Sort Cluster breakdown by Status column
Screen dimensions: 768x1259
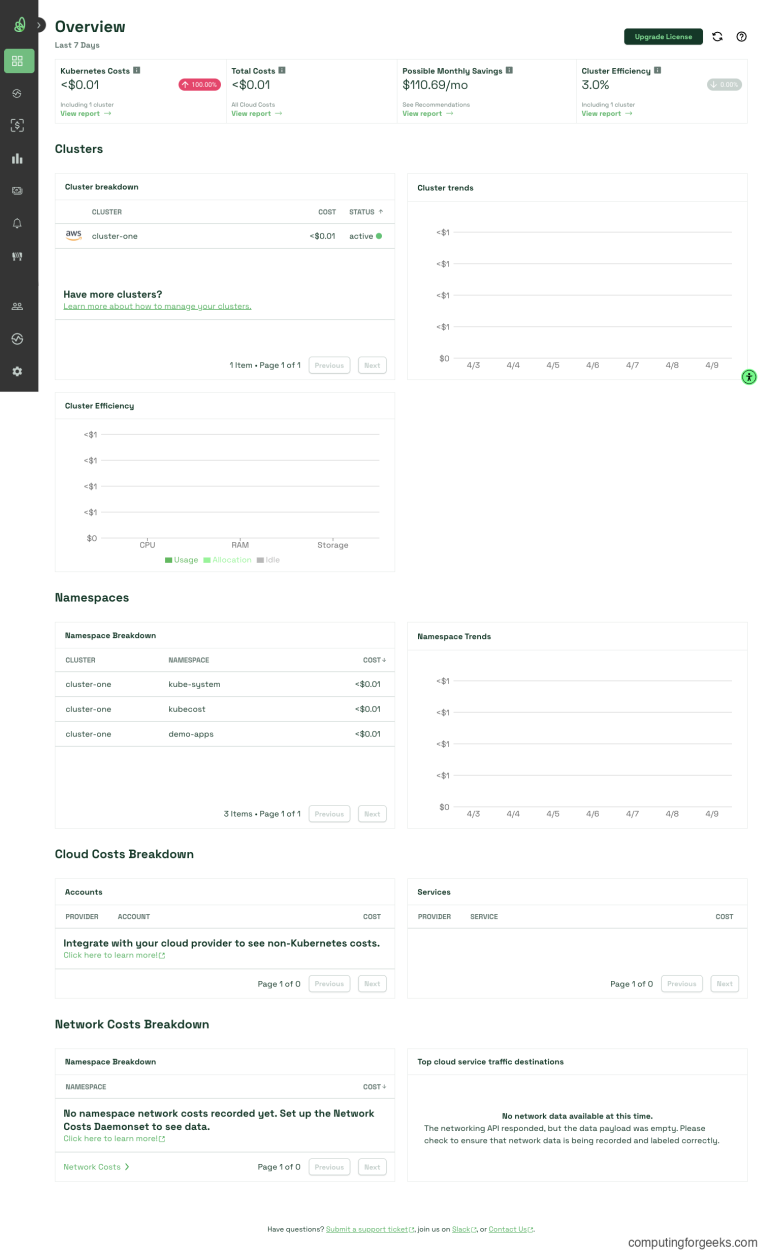(x=365, y=212)
